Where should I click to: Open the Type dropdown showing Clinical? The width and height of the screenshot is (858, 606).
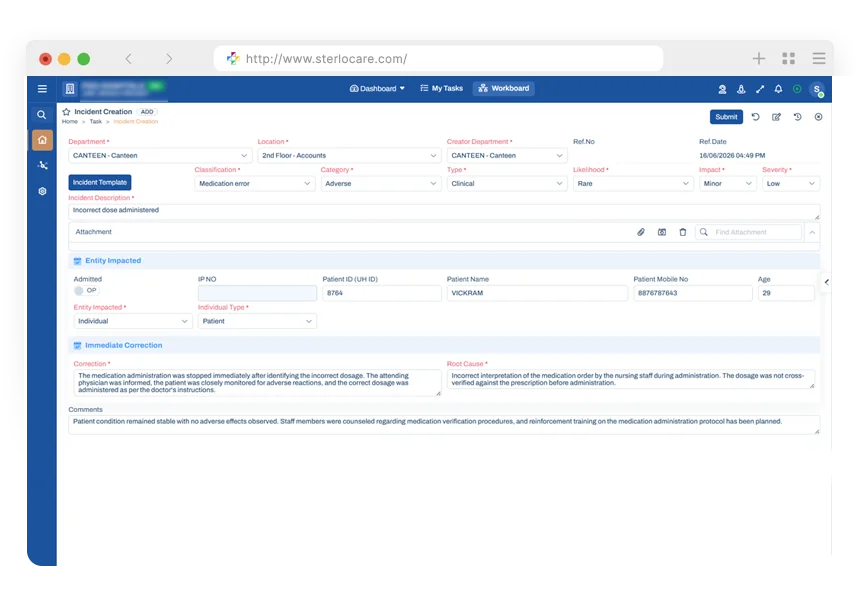click(507, 184)
